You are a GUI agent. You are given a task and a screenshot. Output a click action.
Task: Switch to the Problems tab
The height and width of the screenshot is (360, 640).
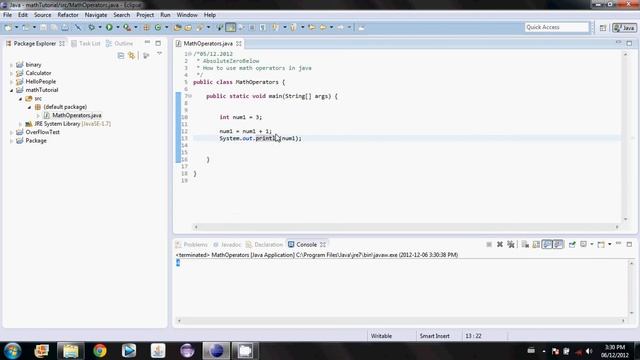click(191, 244)
